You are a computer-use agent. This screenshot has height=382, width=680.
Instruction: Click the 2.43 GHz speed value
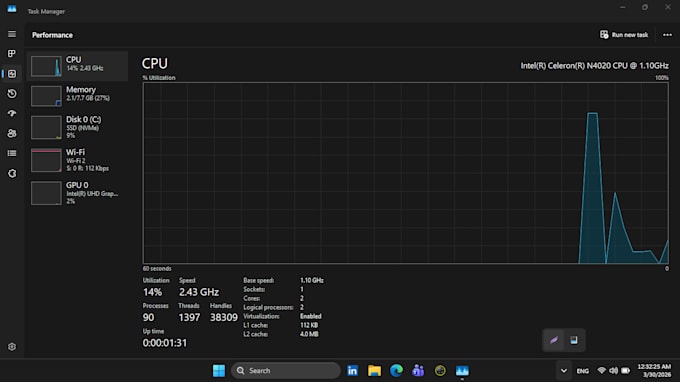coord(199,292)
